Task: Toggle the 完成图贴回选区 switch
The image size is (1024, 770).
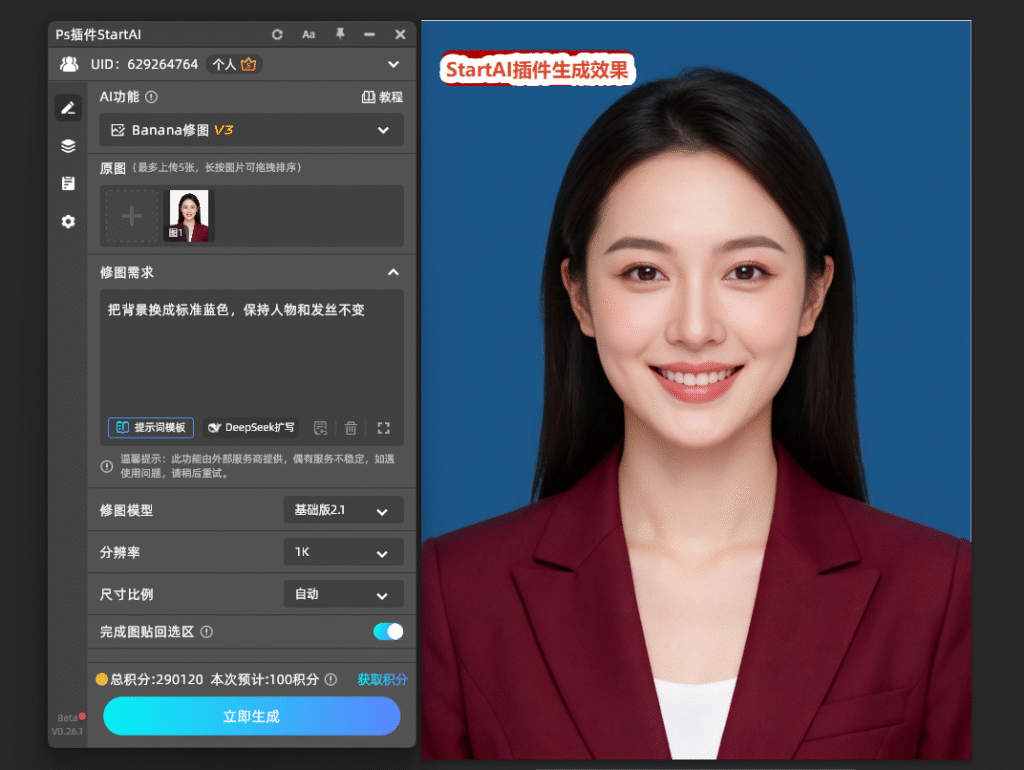Action: (388, 632)
